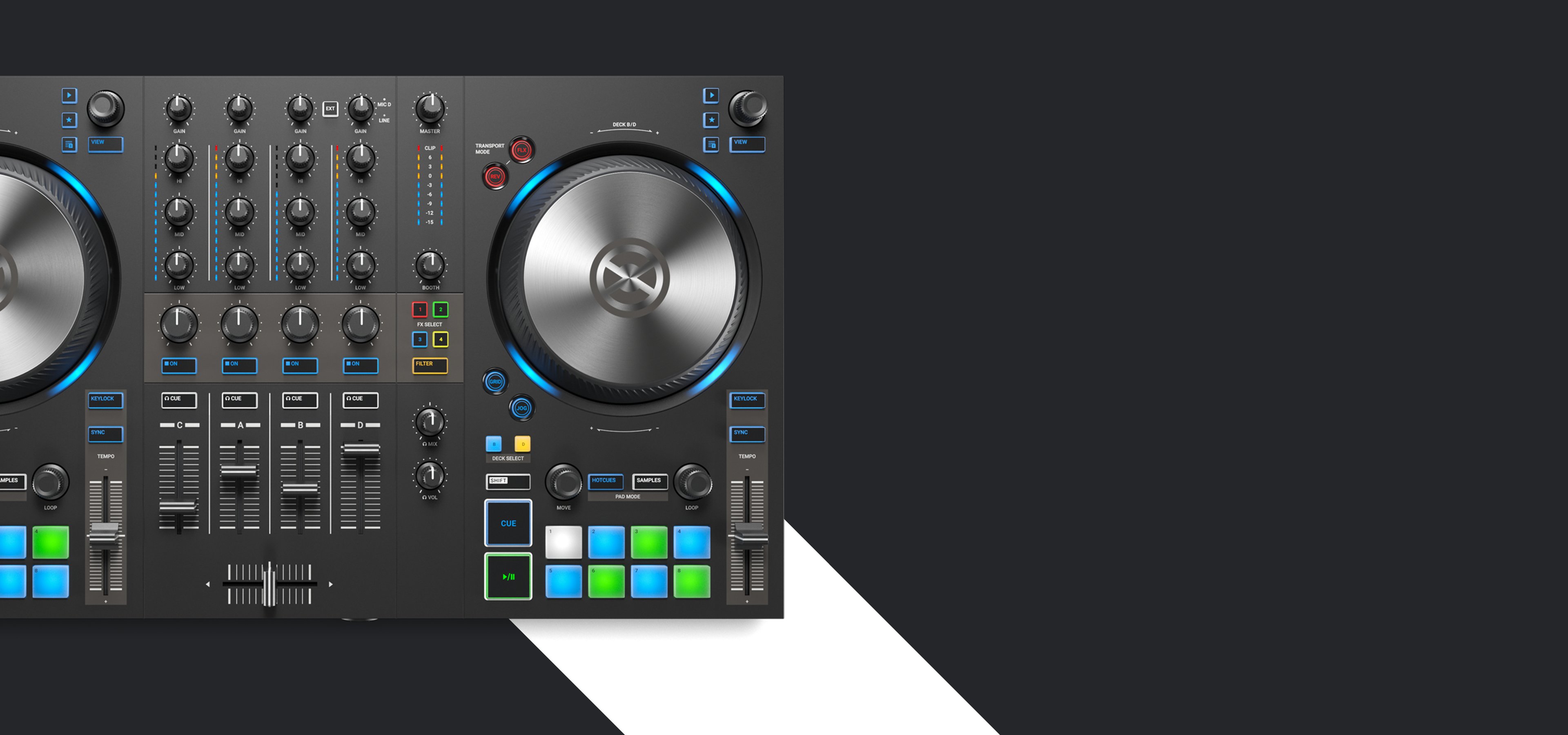
Task: Toggle the EXT input button
Action: click(x=330, y=109)
